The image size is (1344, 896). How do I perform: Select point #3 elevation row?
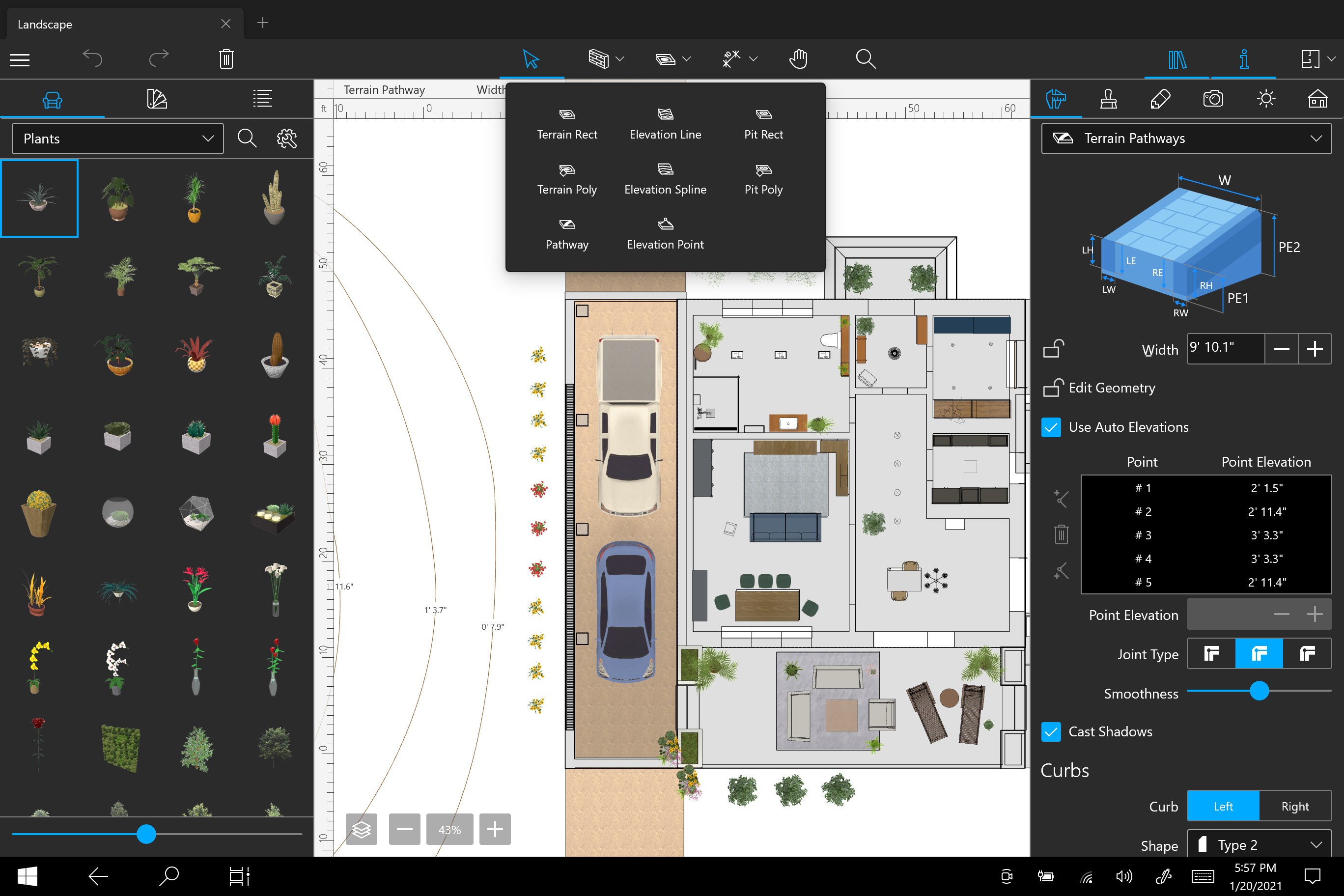click(1205, 535)
